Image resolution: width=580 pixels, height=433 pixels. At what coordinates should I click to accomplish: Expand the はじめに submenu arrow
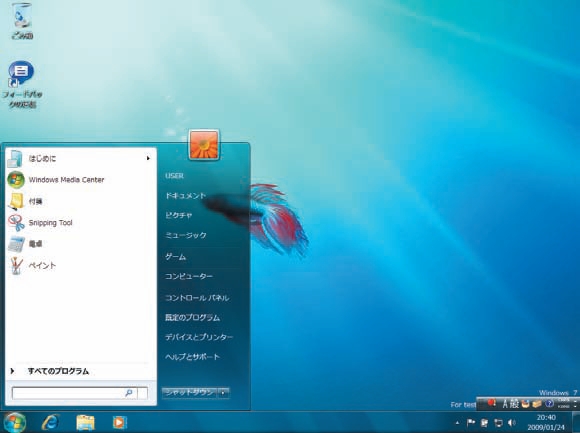tap(148, 158)
